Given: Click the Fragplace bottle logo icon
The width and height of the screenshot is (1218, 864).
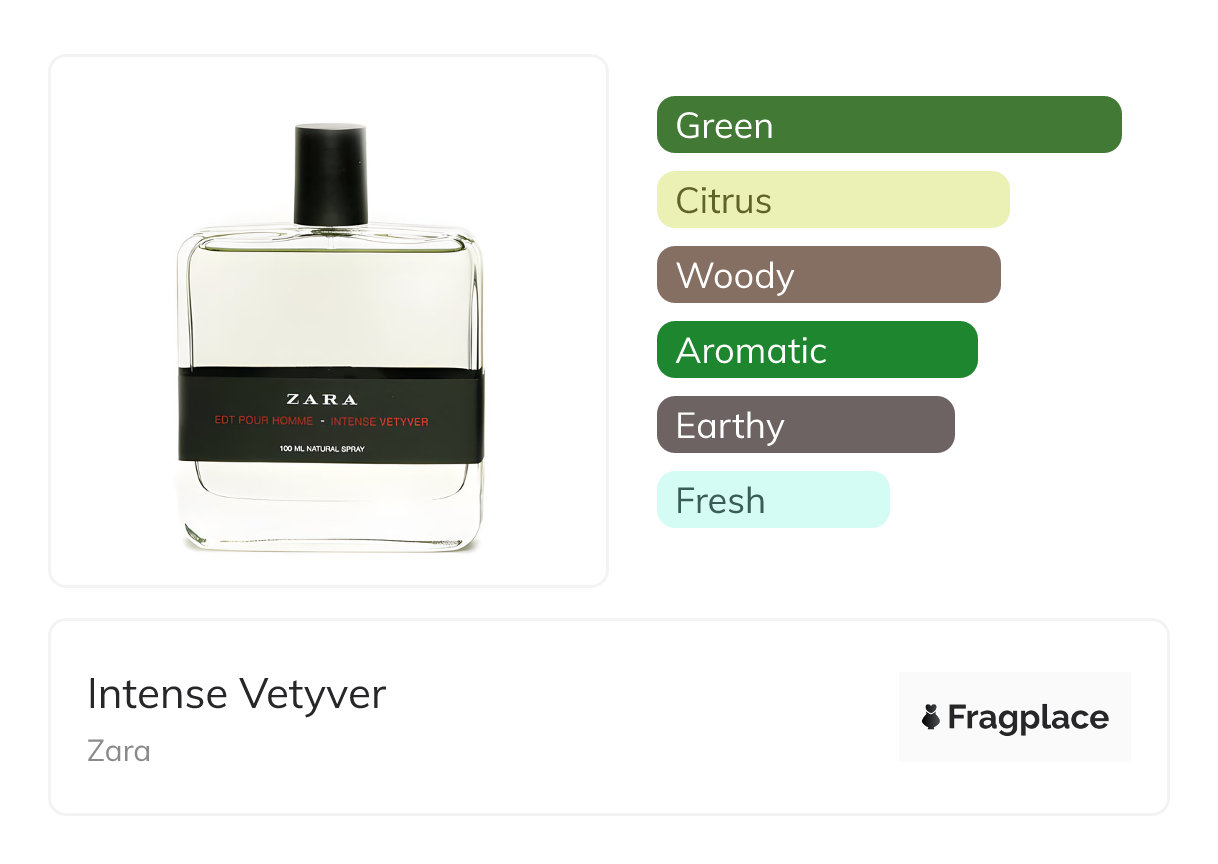Looking at the screenshot, I should click(x=931, y=718).
